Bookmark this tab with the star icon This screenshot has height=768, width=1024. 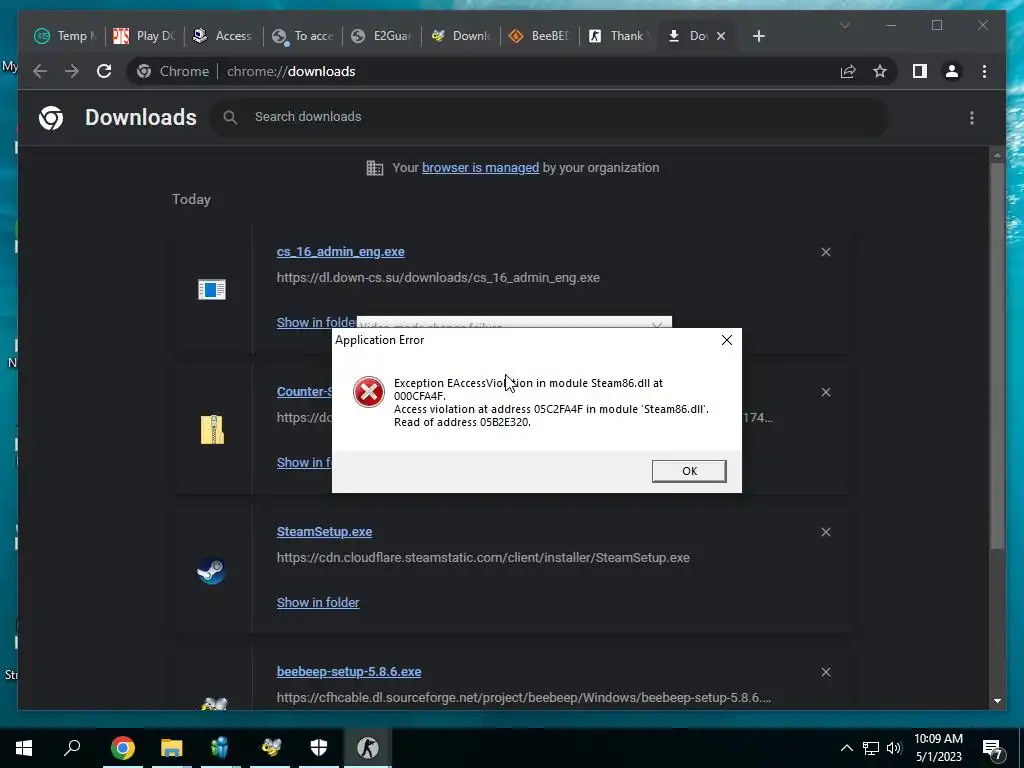click(880, 71)
